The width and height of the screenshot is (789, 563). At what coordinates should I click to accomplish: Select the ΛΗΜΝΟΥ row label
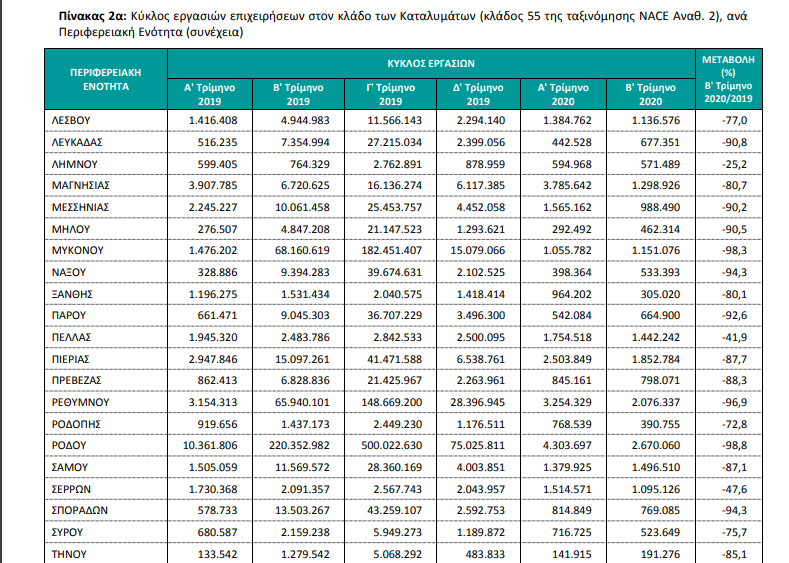[x=74, y=165]
